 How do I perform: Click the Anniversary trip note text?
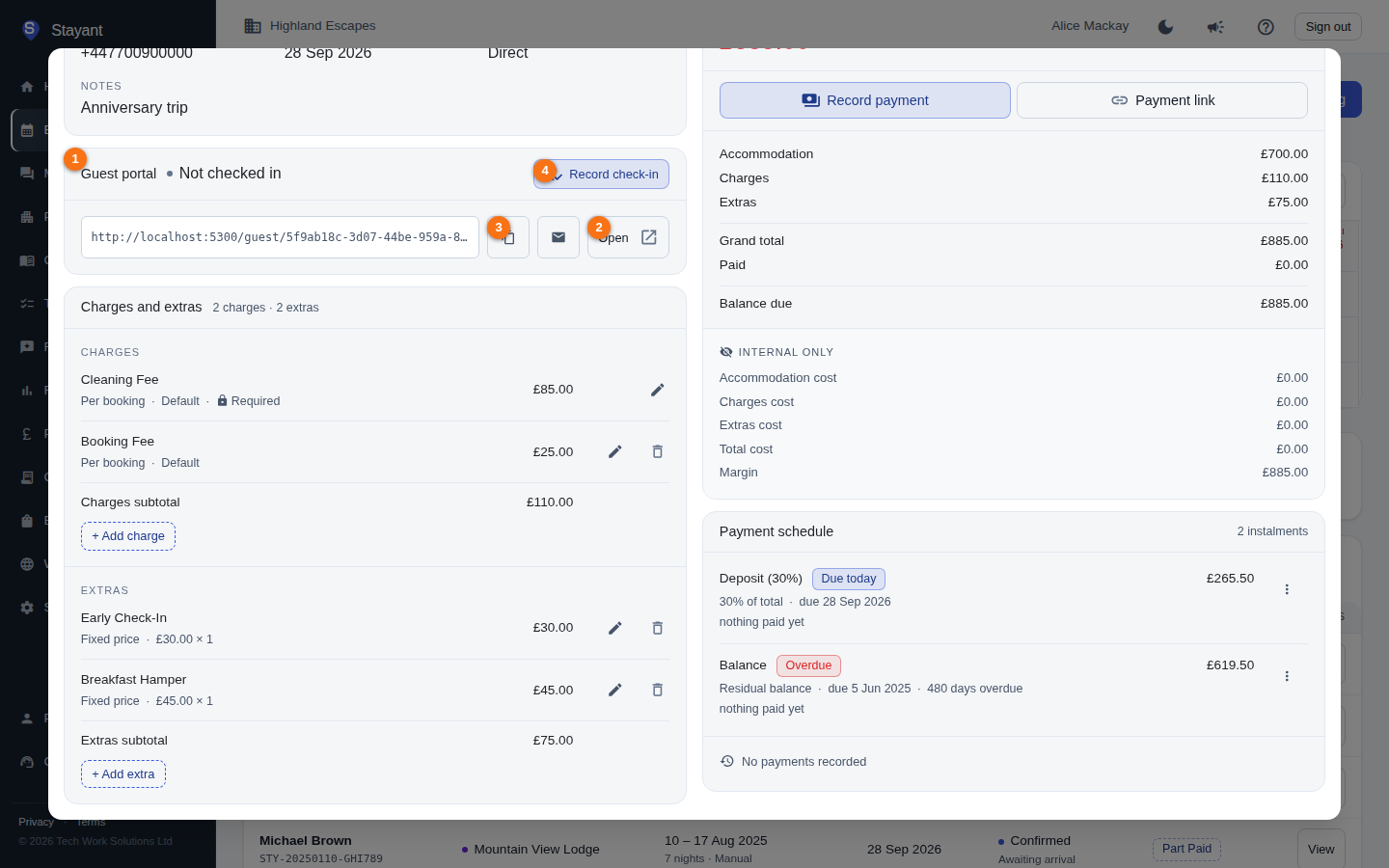click(134, 108)
